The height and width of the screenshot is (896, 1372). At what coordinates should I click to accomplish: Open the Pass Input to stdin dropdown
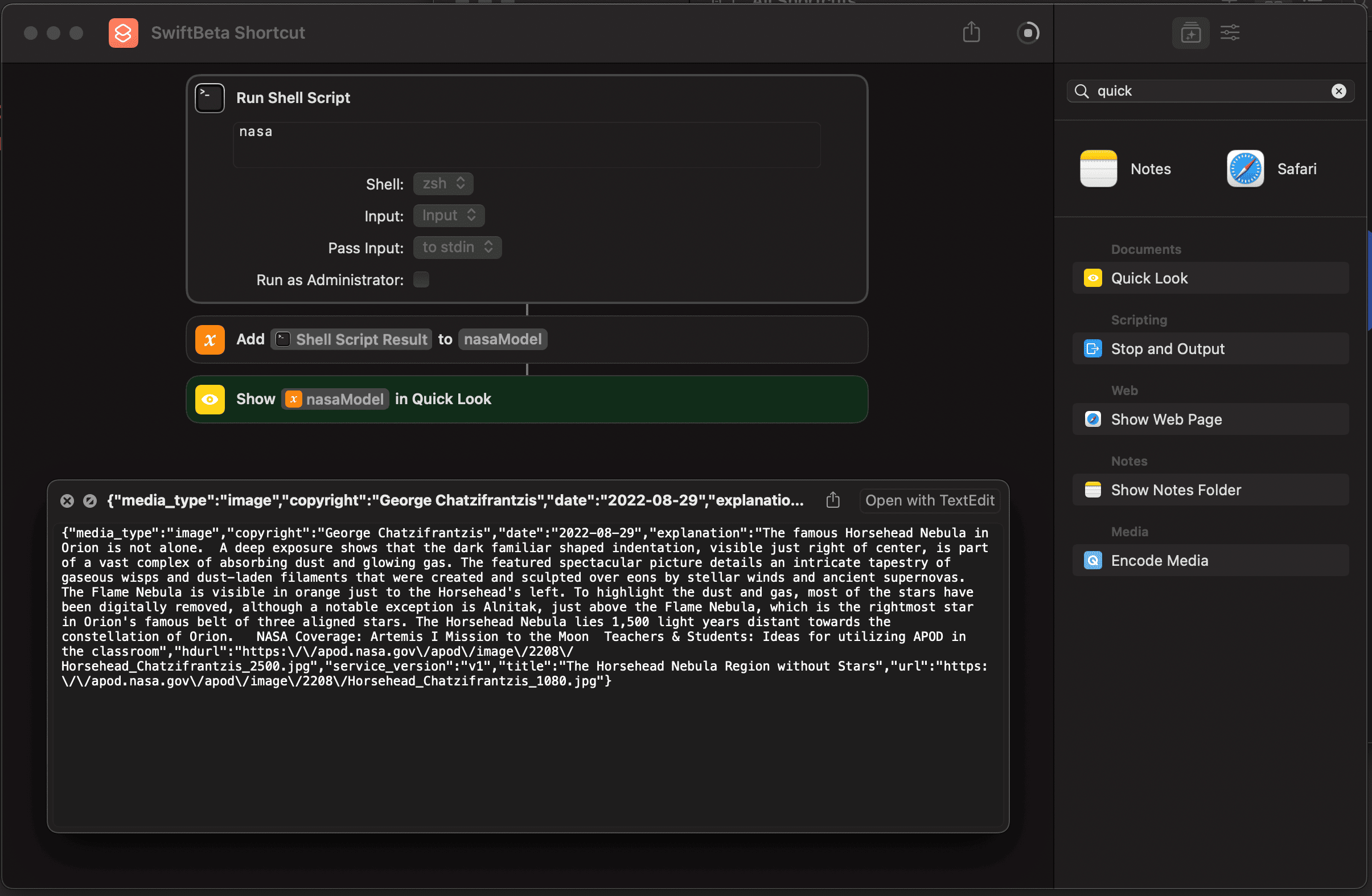457,248
